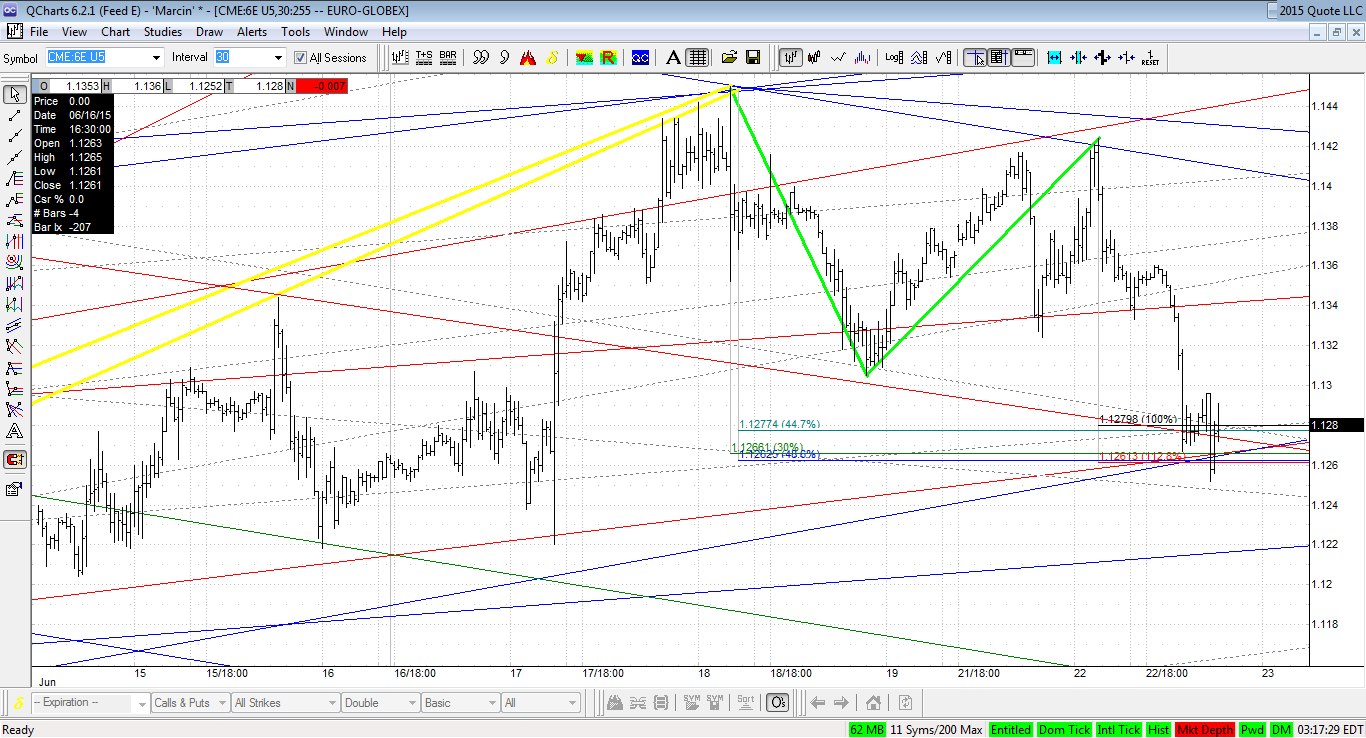
Task: Click the Open price value field
Action: pyautogui.click(x=73, y=86)
